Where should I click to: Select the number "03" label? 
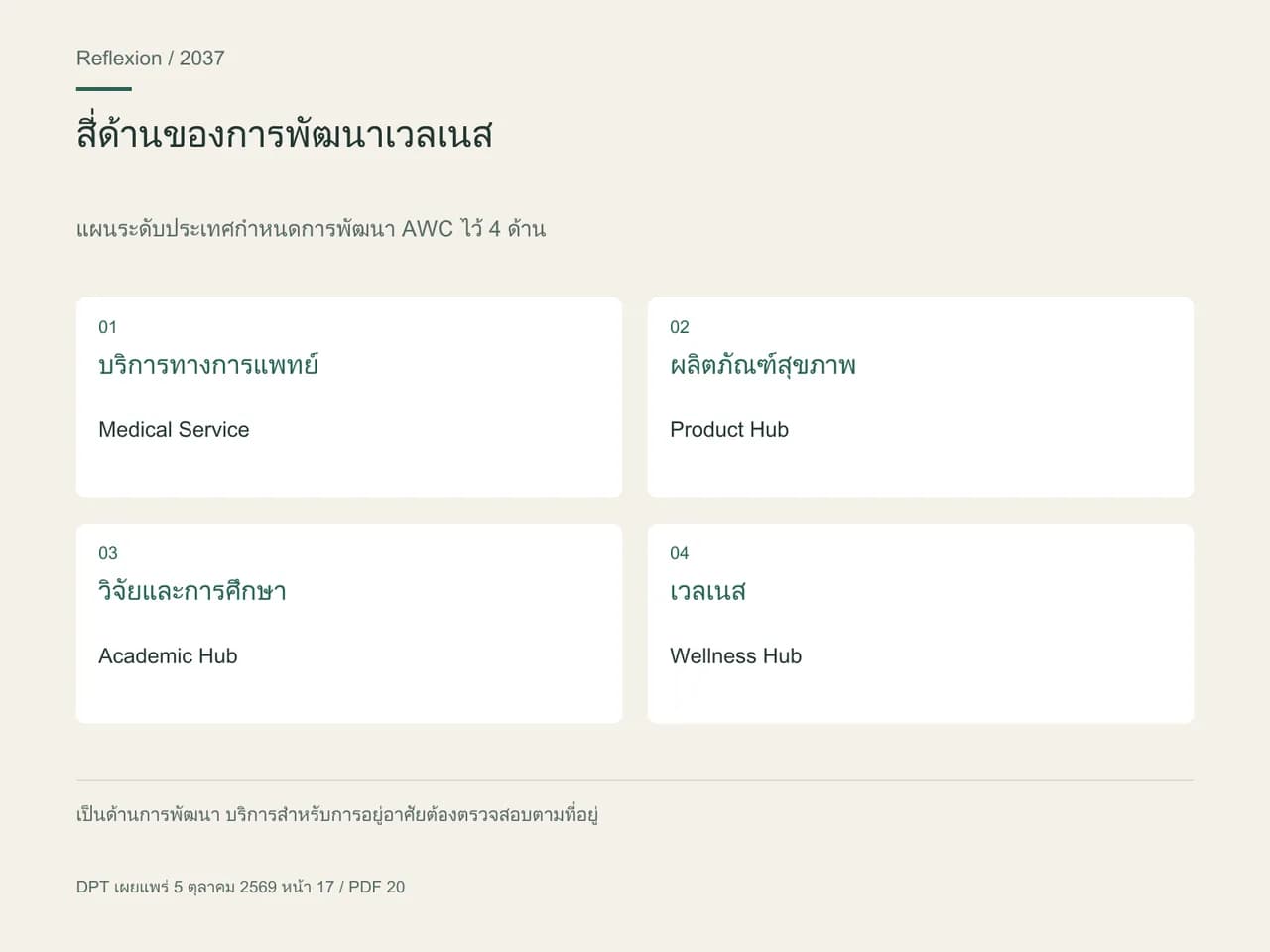[107, 553]
